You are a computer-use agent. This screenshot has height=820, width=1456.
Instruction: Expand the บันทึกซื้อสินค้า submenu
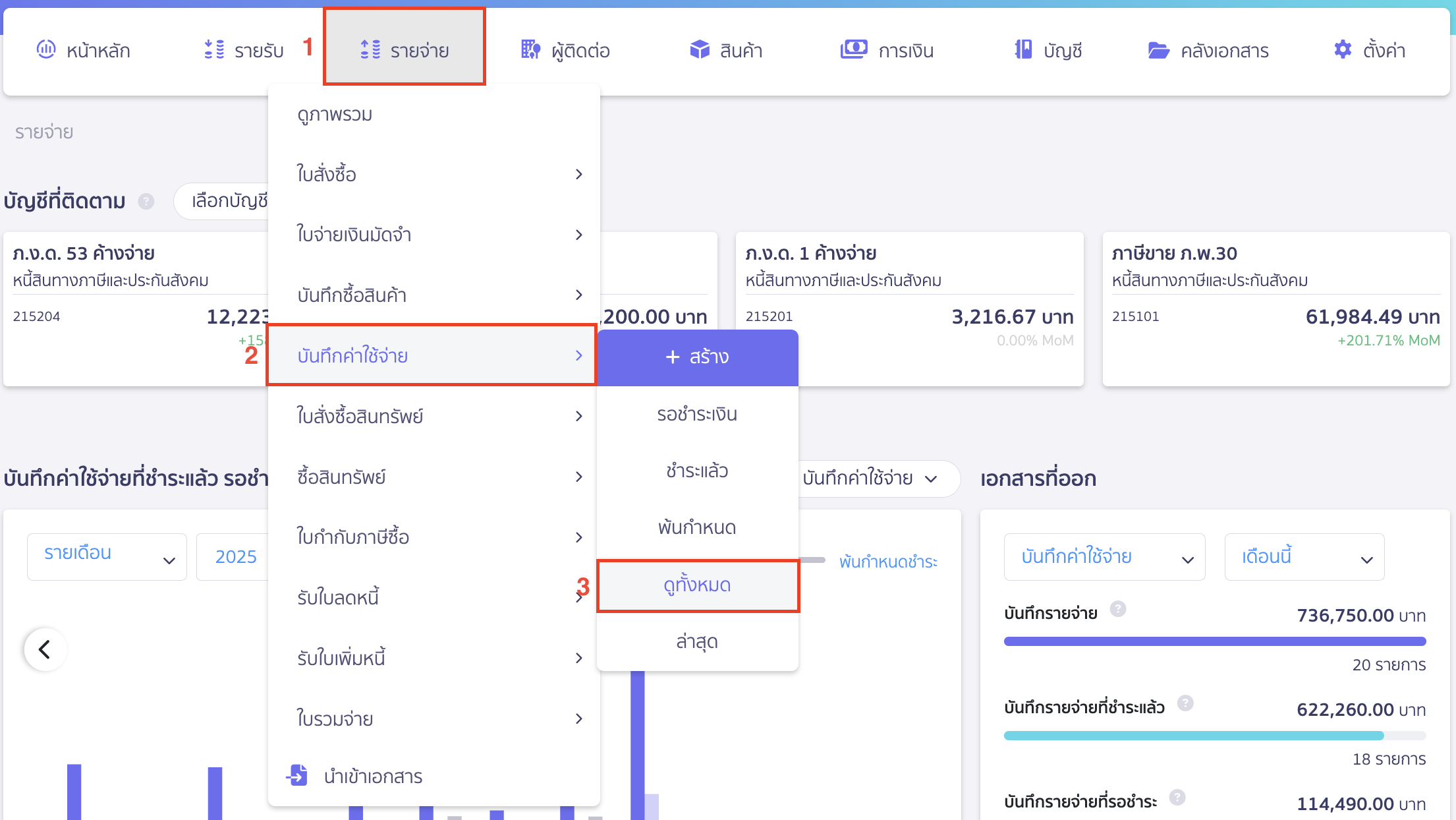click(x=434, y=295)
